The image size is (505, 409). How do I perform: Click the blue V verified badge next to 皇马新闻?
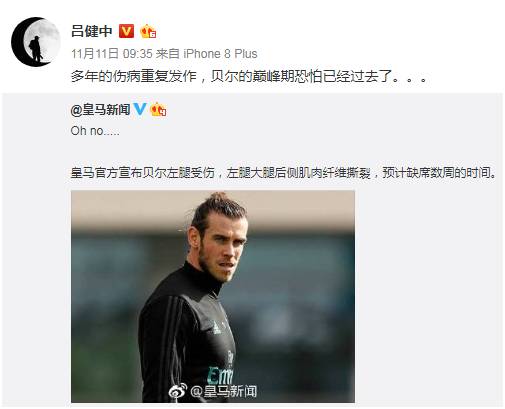coord(140,109)
